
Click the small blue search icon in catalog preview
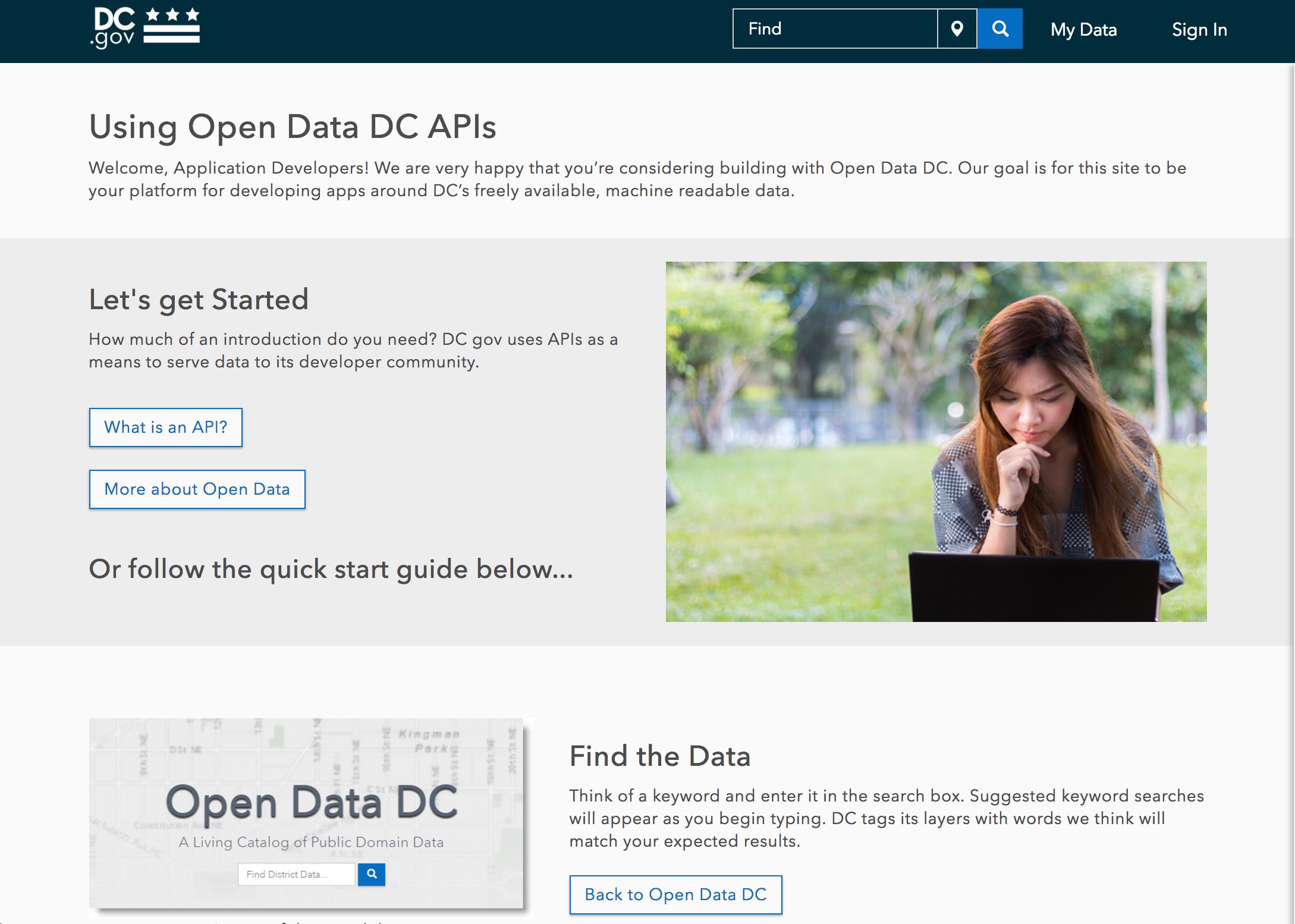[x=372, y=874]
